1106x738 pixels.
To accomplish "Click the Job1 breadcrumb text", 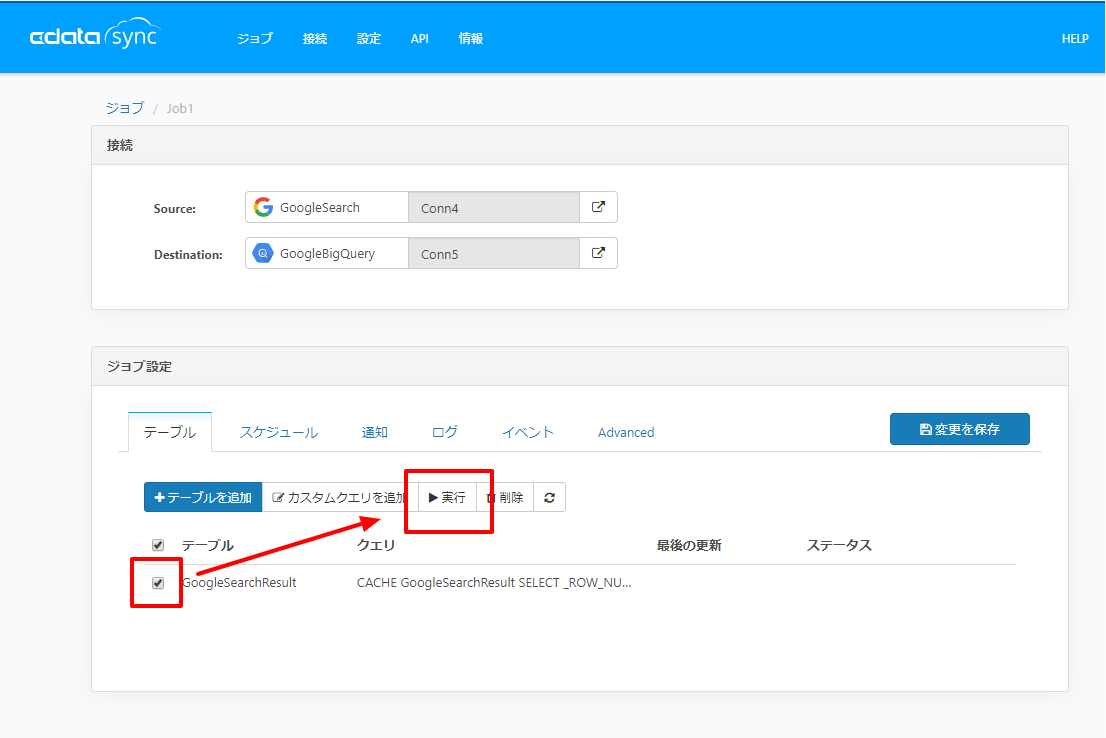I will [x=180, y=109].
